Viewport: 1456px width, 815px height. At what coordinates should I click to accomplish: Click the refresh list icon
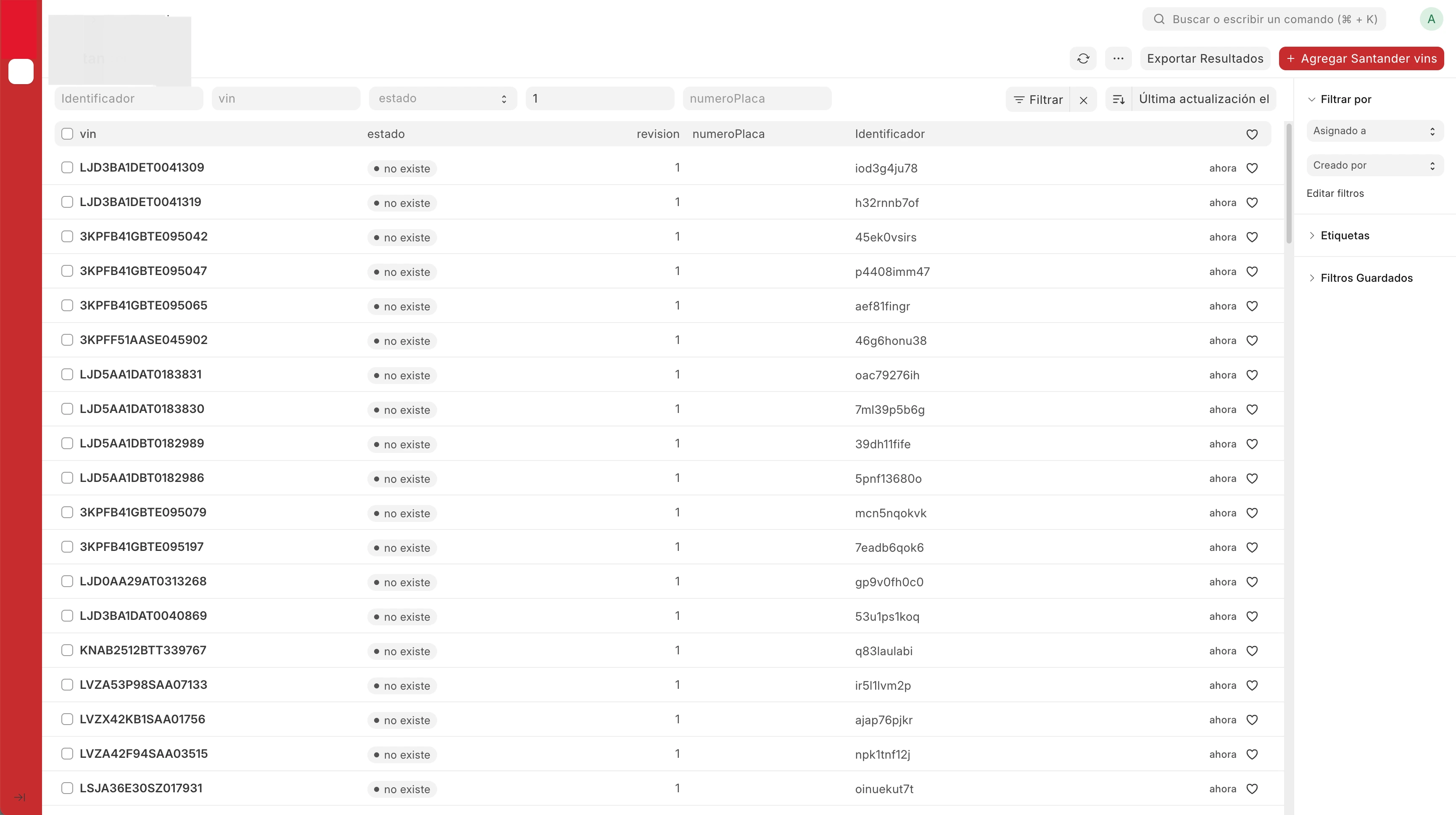(1083, 58)
